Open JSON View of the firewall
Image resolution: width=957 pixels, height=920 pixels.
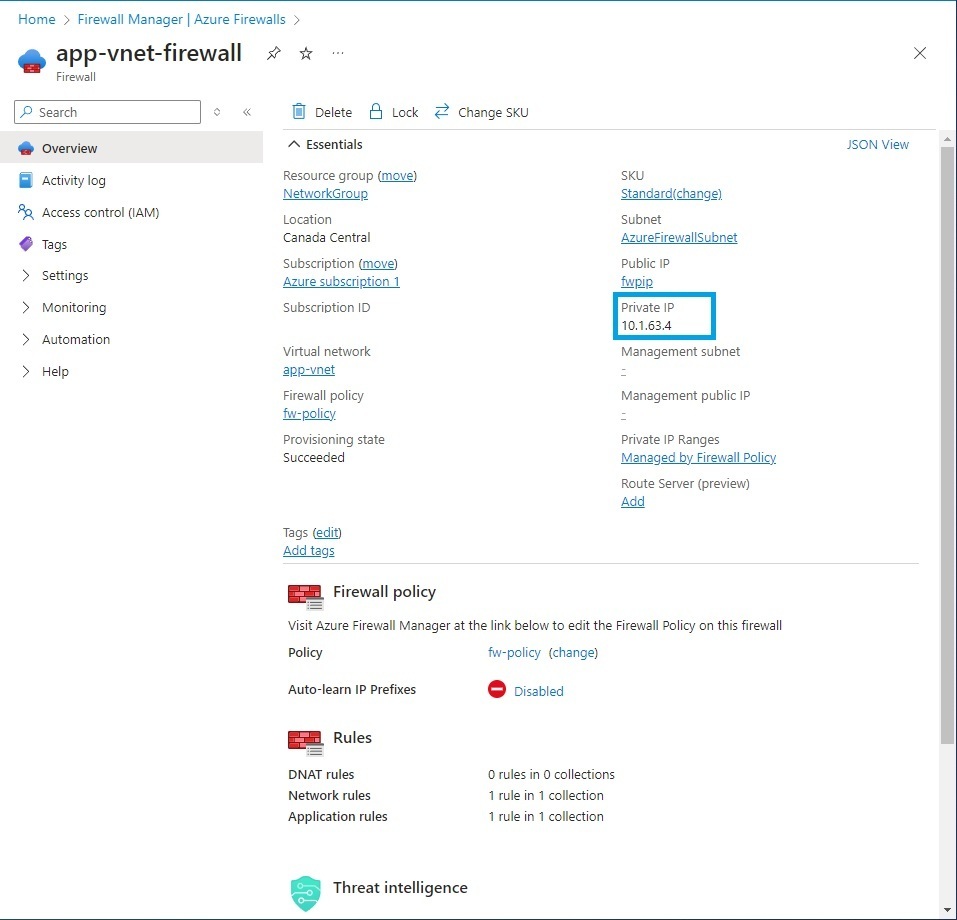click(877, 144)
